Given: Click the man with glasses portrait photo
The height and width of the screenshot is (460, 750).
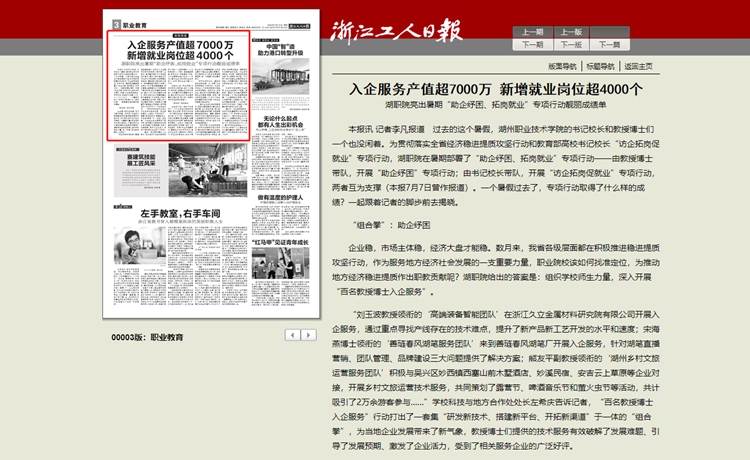Looking at the screenshot, I should click(x=140, y=245).
